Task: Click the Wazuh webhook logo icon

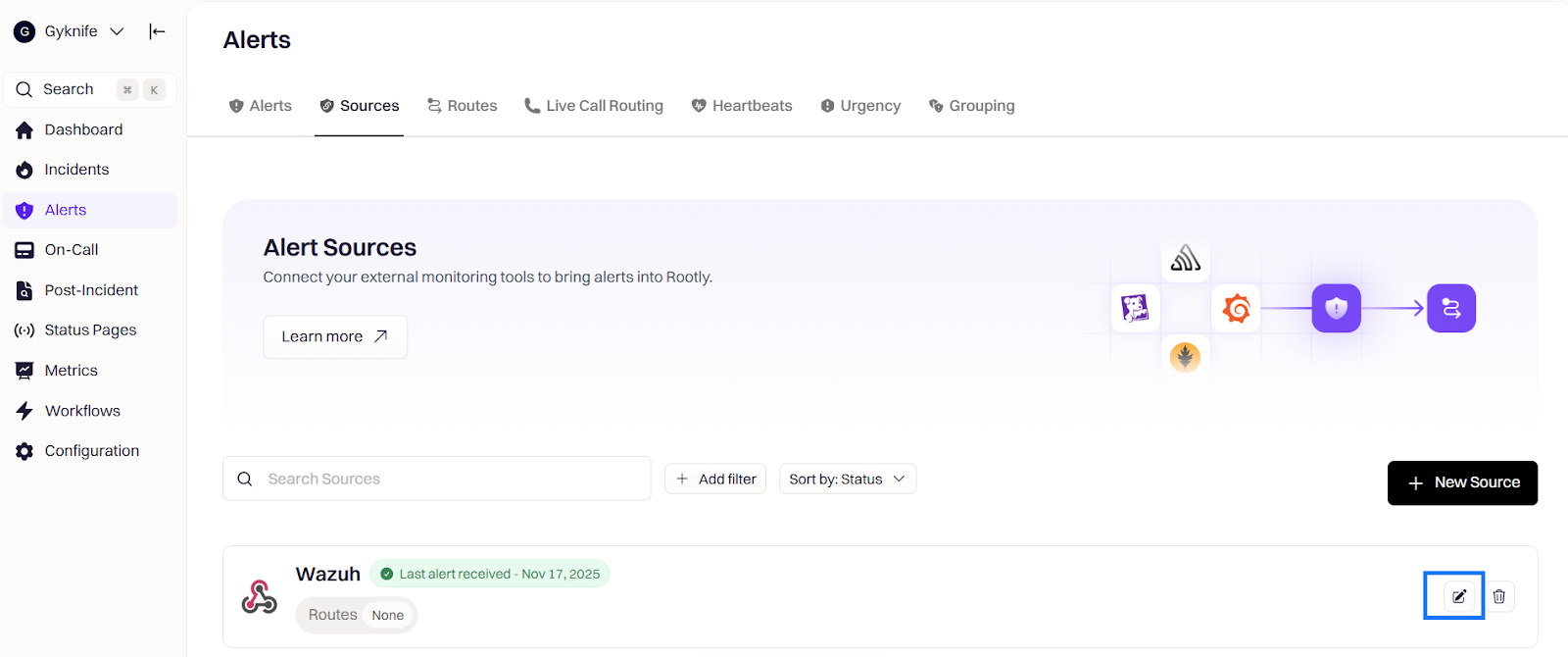Action: click(259, 596)
